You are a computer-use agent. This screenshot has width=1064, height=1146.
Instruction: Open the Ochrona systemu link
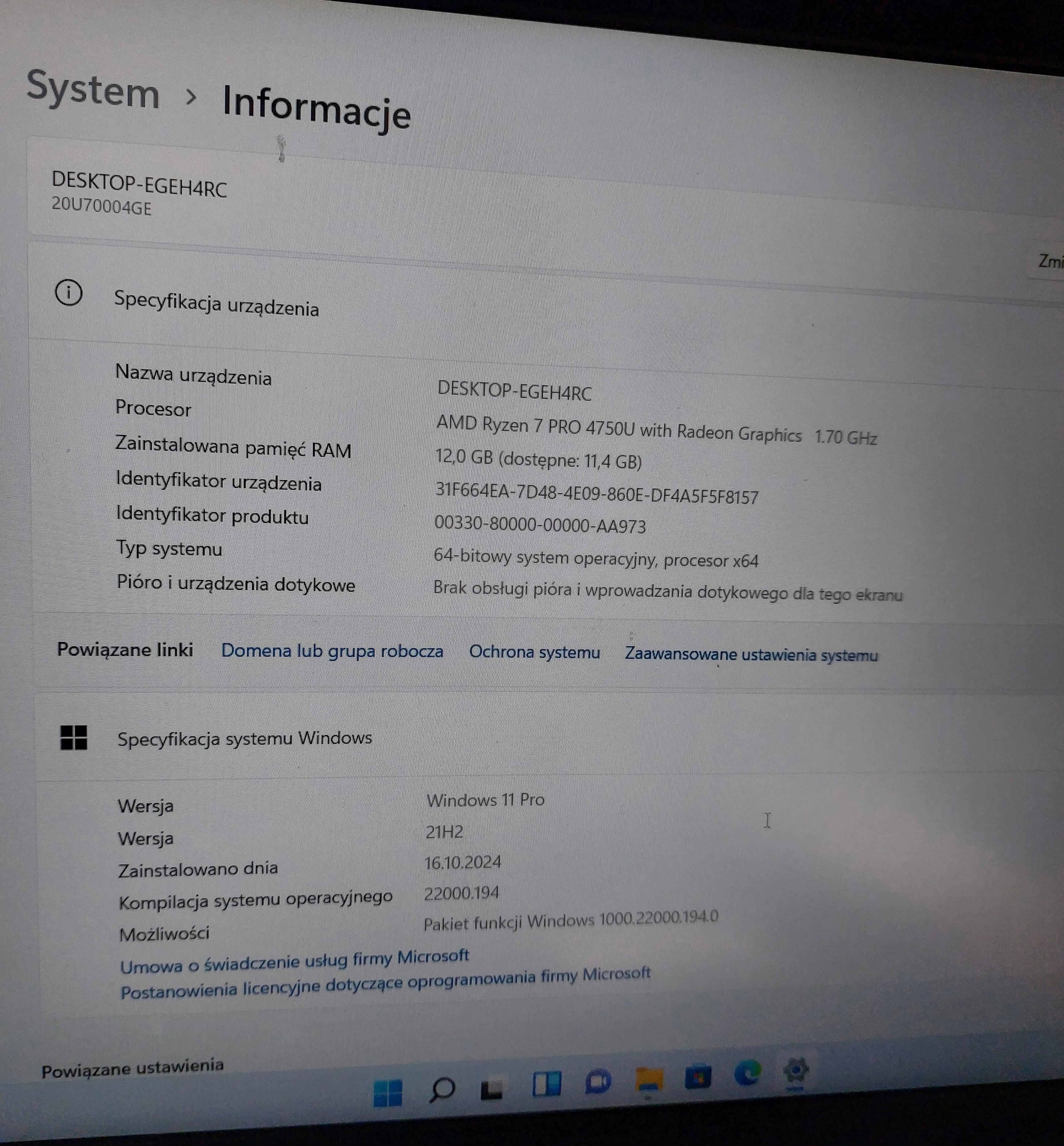[x=535, y=653]
